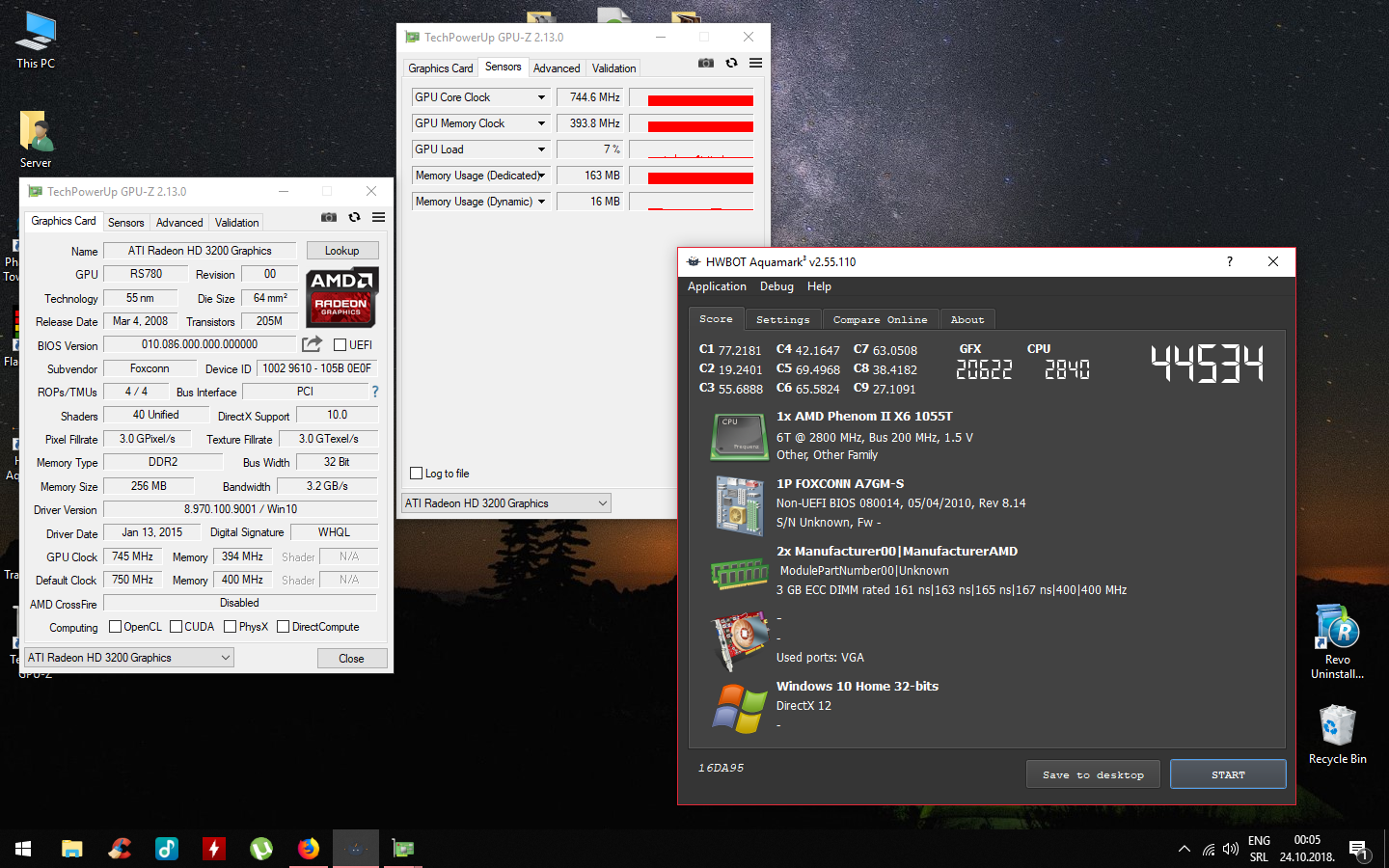Click the screenshot camera icon in Sensors GPU-Z window
1389x868 pixels.
point(706,63)
